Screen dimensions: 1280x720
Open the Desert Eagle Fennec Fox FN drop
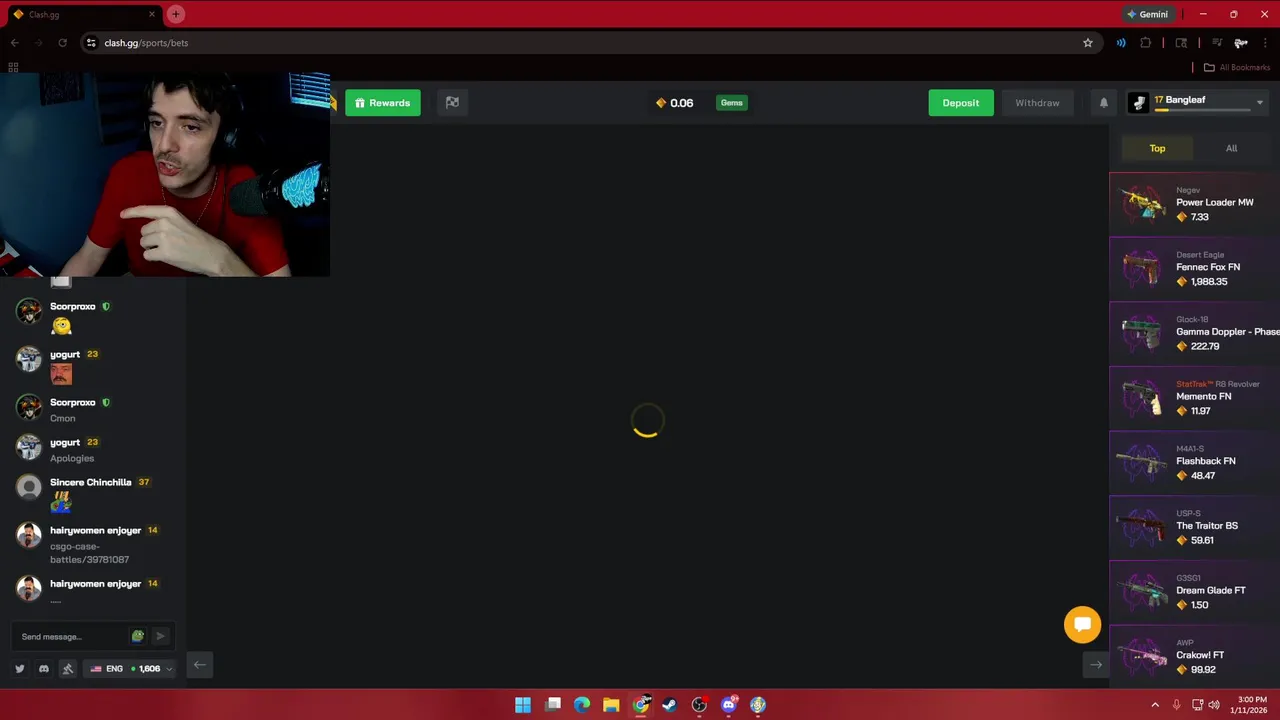[x=1195, y=269]
